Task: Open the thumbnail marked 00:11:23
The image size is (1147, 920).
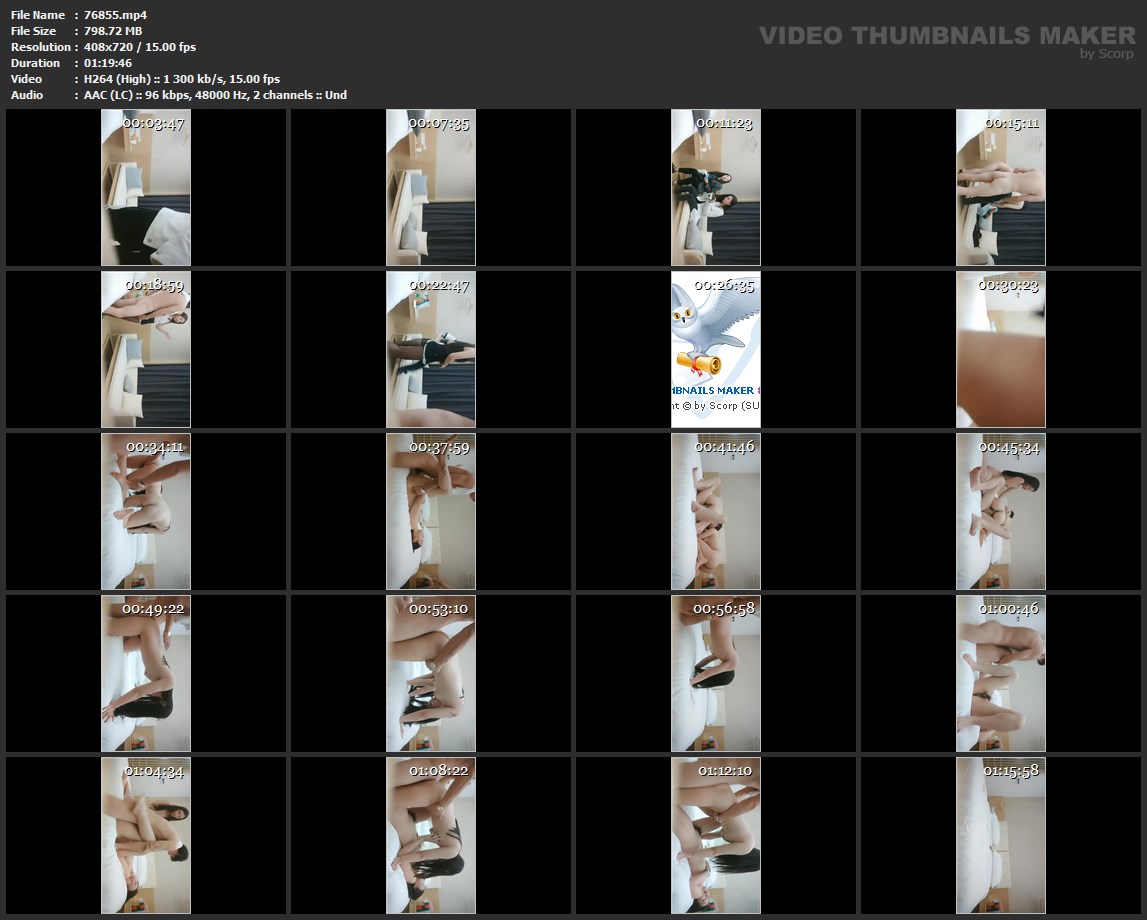Action: [716, 187]
